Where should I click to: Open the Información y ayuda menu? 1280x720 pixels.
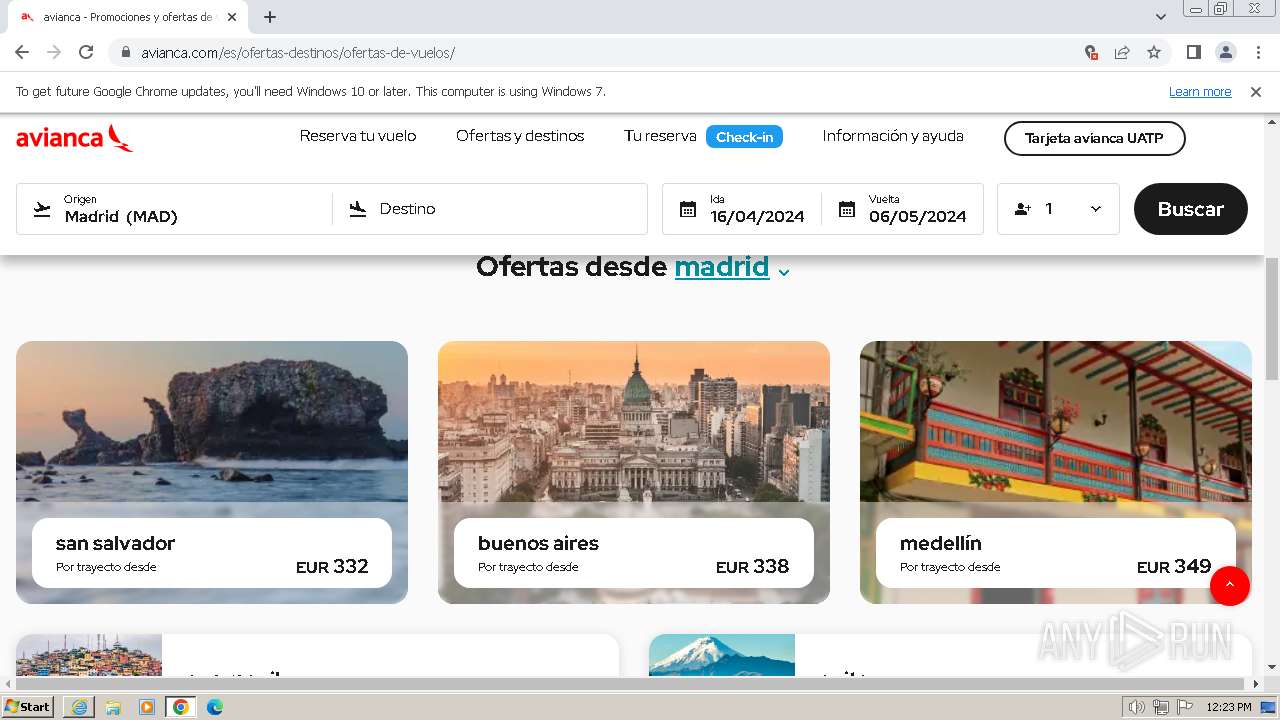pyautogui.click(x=893, y=136)
